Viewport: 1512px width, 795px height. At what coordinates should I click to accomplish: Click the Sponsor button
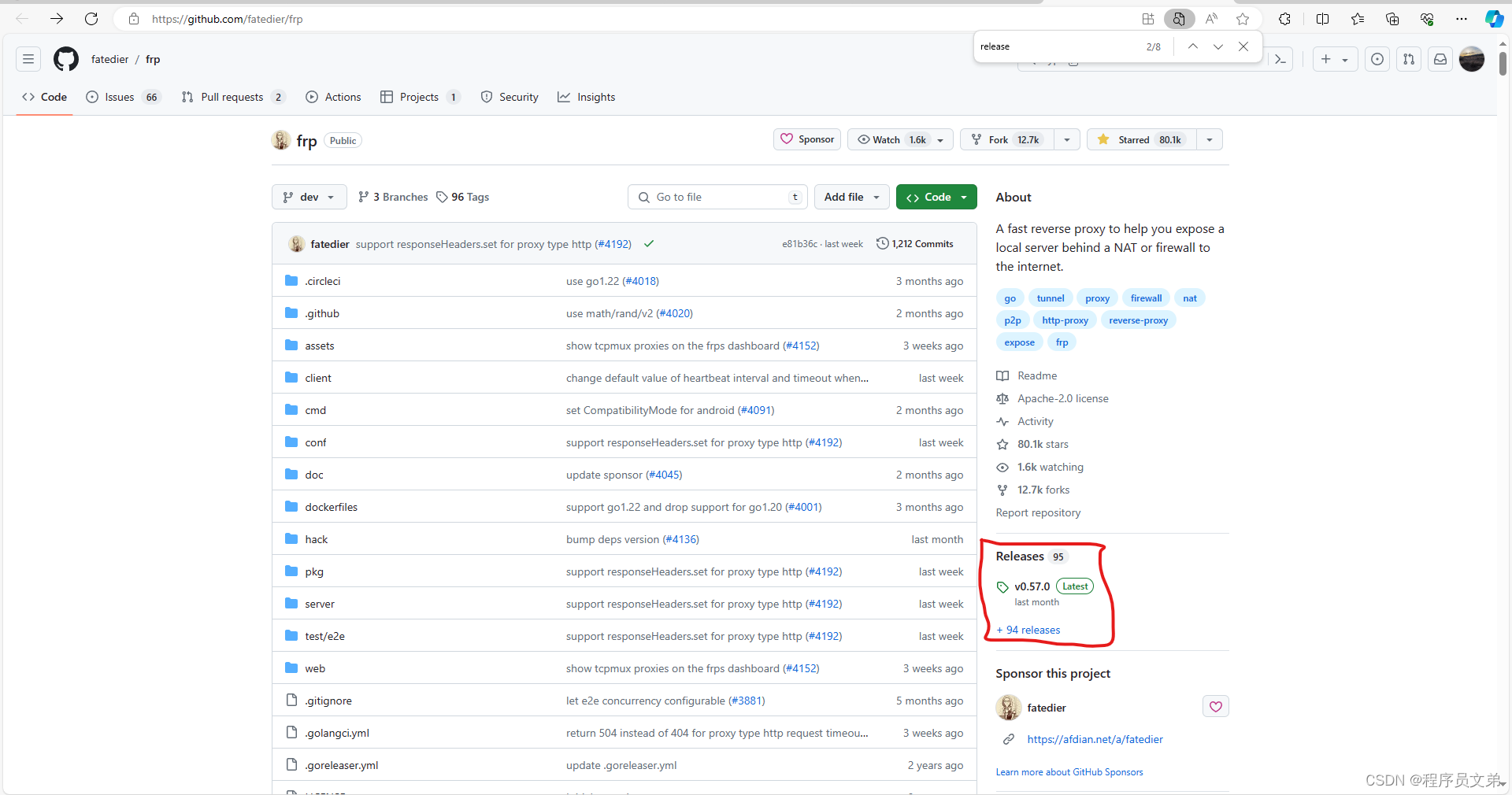(x=807, y=139)
